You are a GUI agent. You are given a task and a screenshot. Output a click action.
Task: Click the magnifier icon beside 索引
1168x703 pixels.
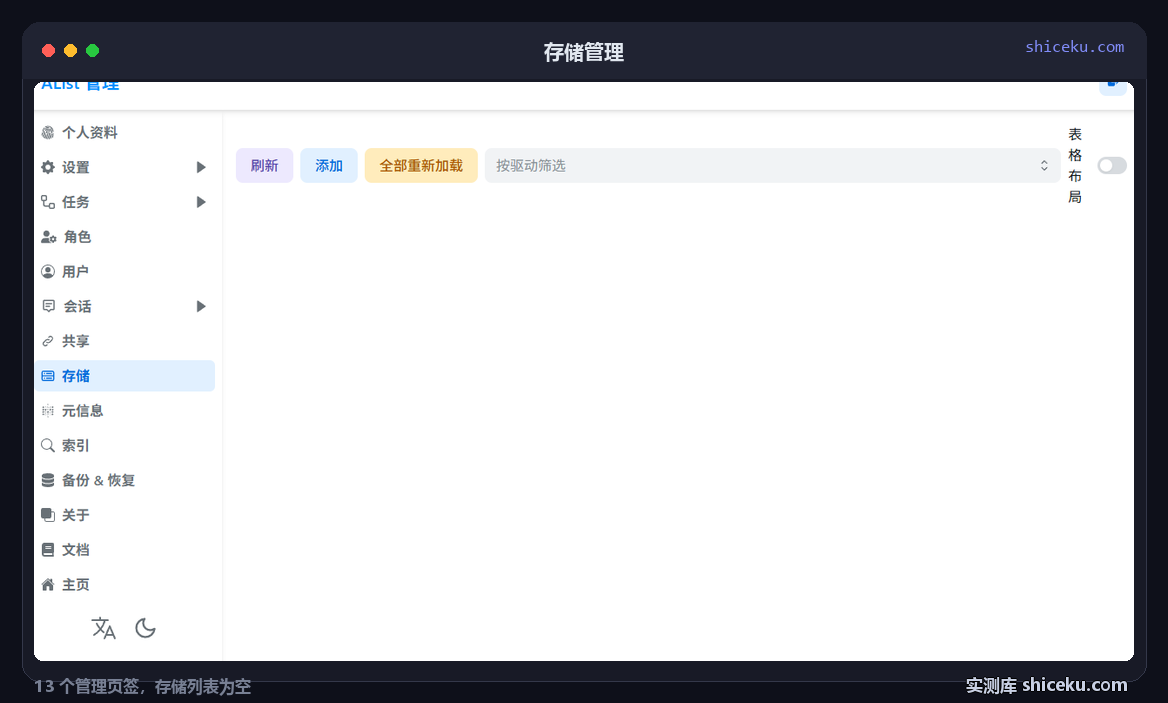coord(48,445)
